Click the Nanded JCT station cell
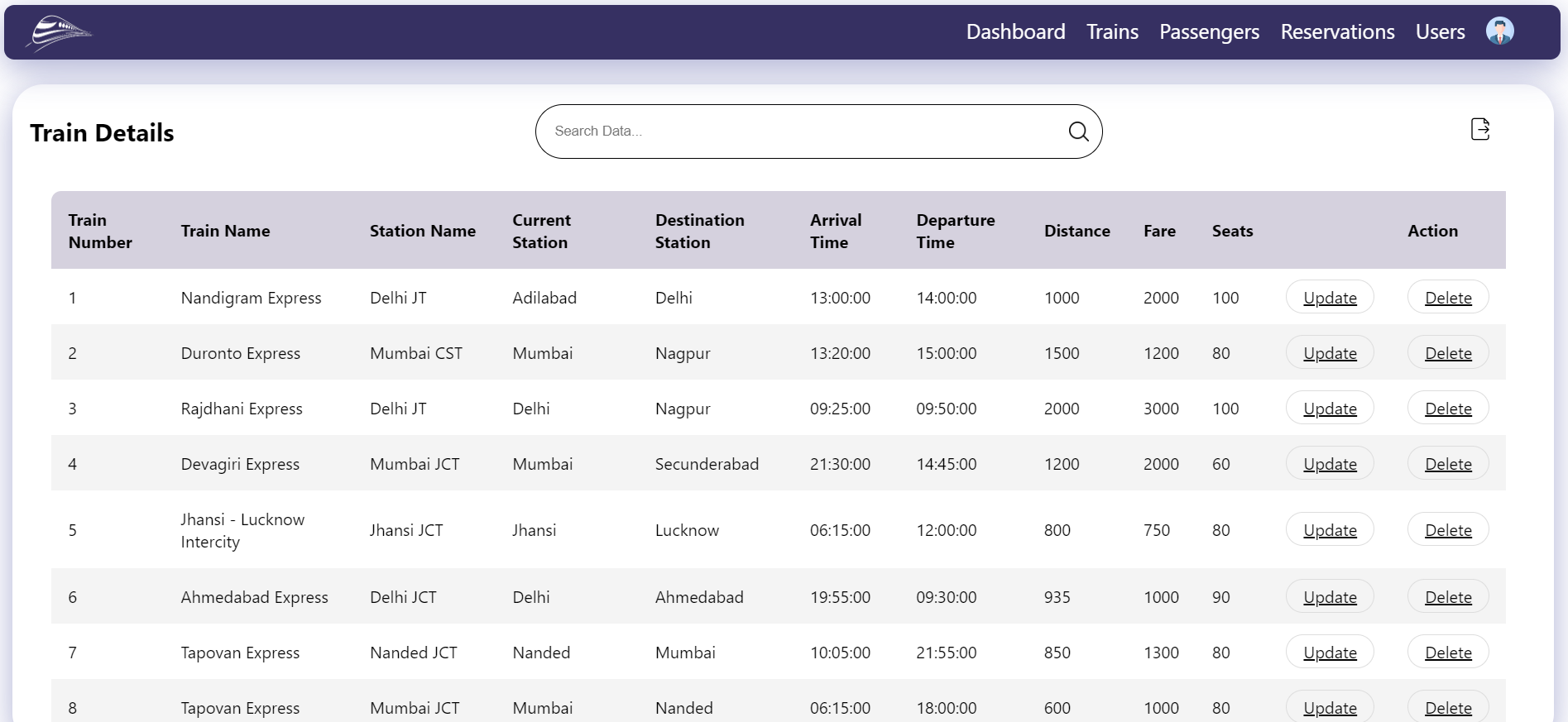 tap(413, 653)
